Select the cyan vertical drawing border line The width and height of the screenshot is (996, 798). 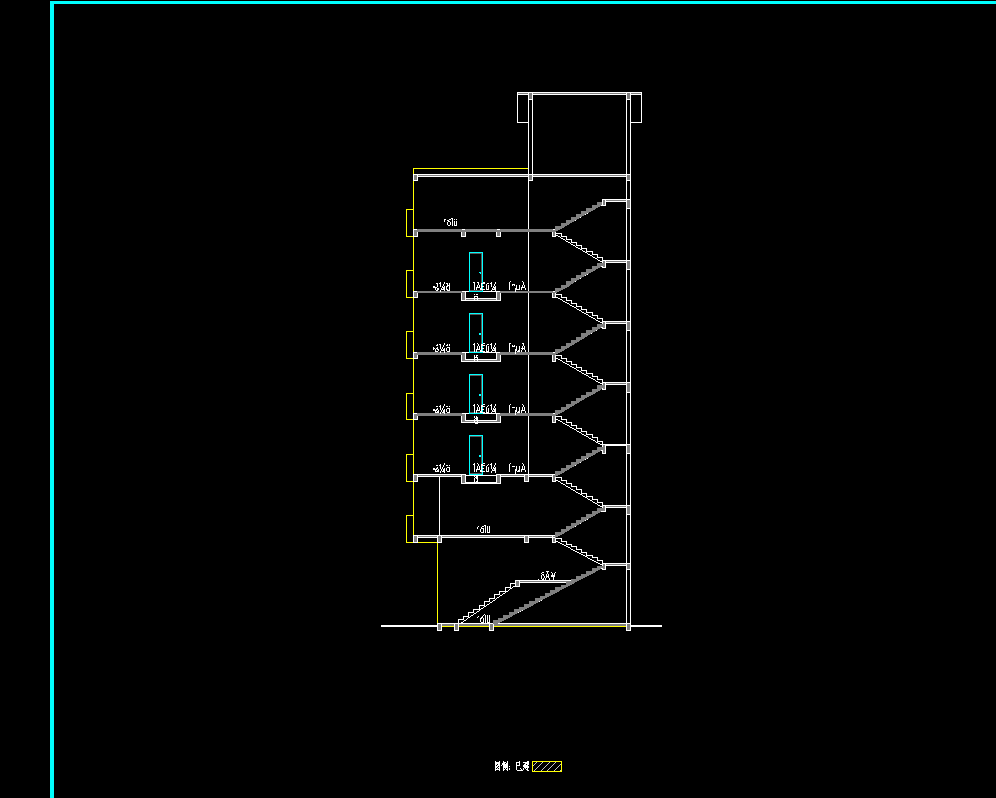click(52, 400)
